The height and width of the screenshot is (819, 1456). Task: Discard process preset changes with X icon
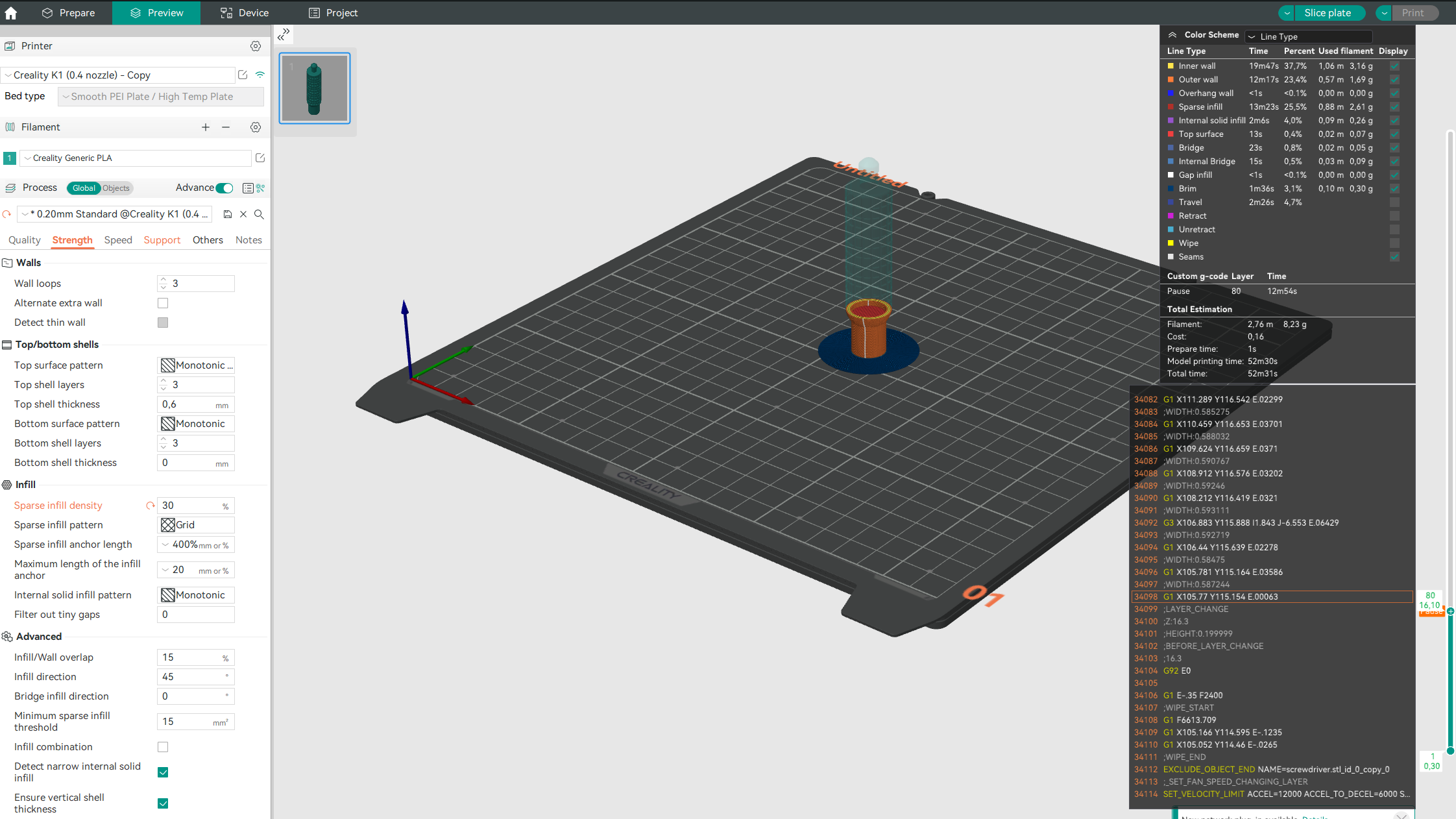(x=243, y=214)
